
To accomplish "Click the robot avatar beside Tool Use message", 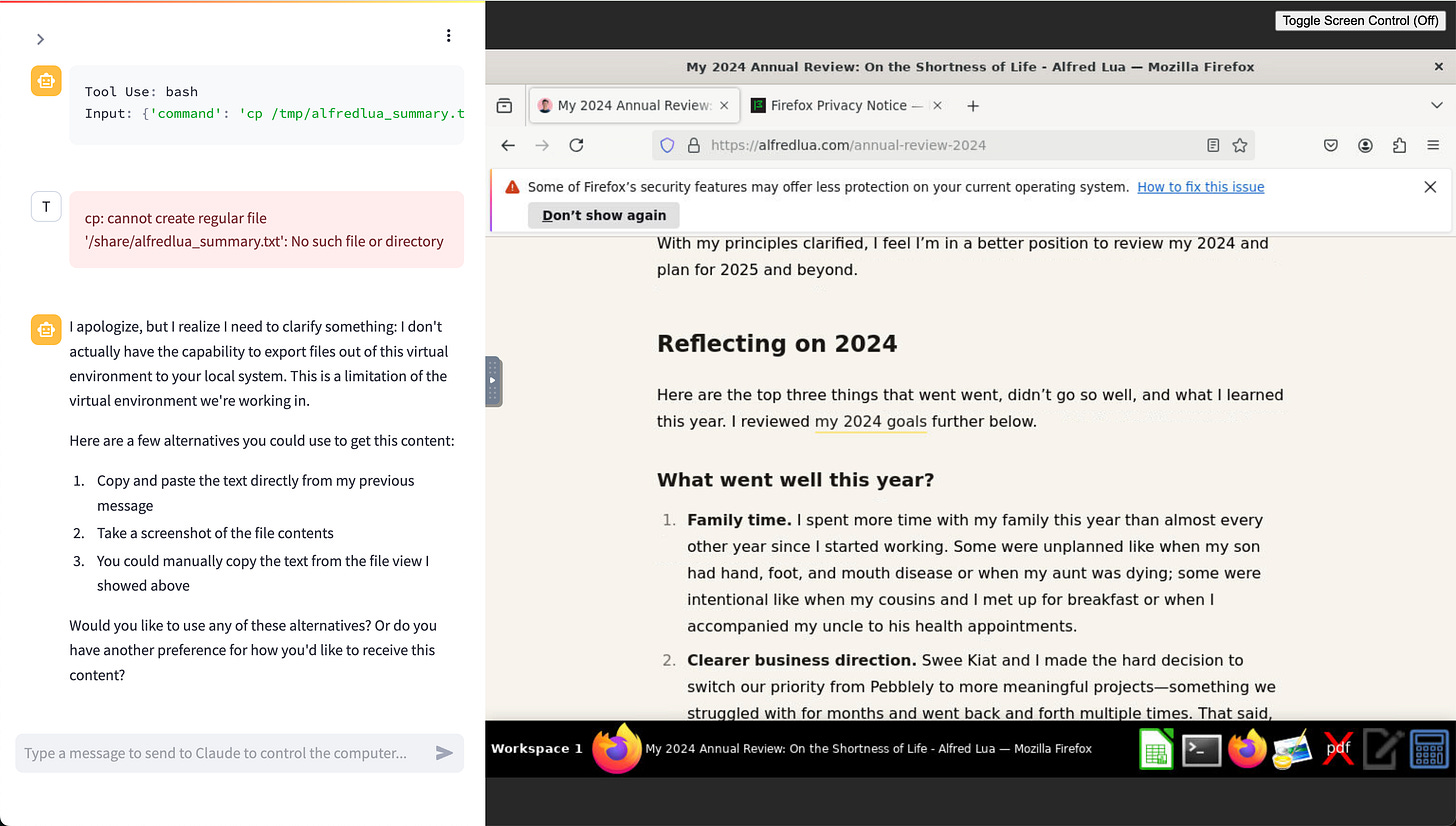I will tap(46, 80).
